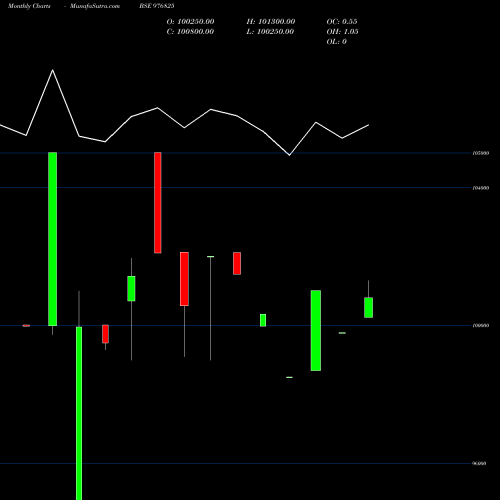Select the low value 'L: 100250.00'
The width and height of the screenshot is (500, 500).
[270, 32]
